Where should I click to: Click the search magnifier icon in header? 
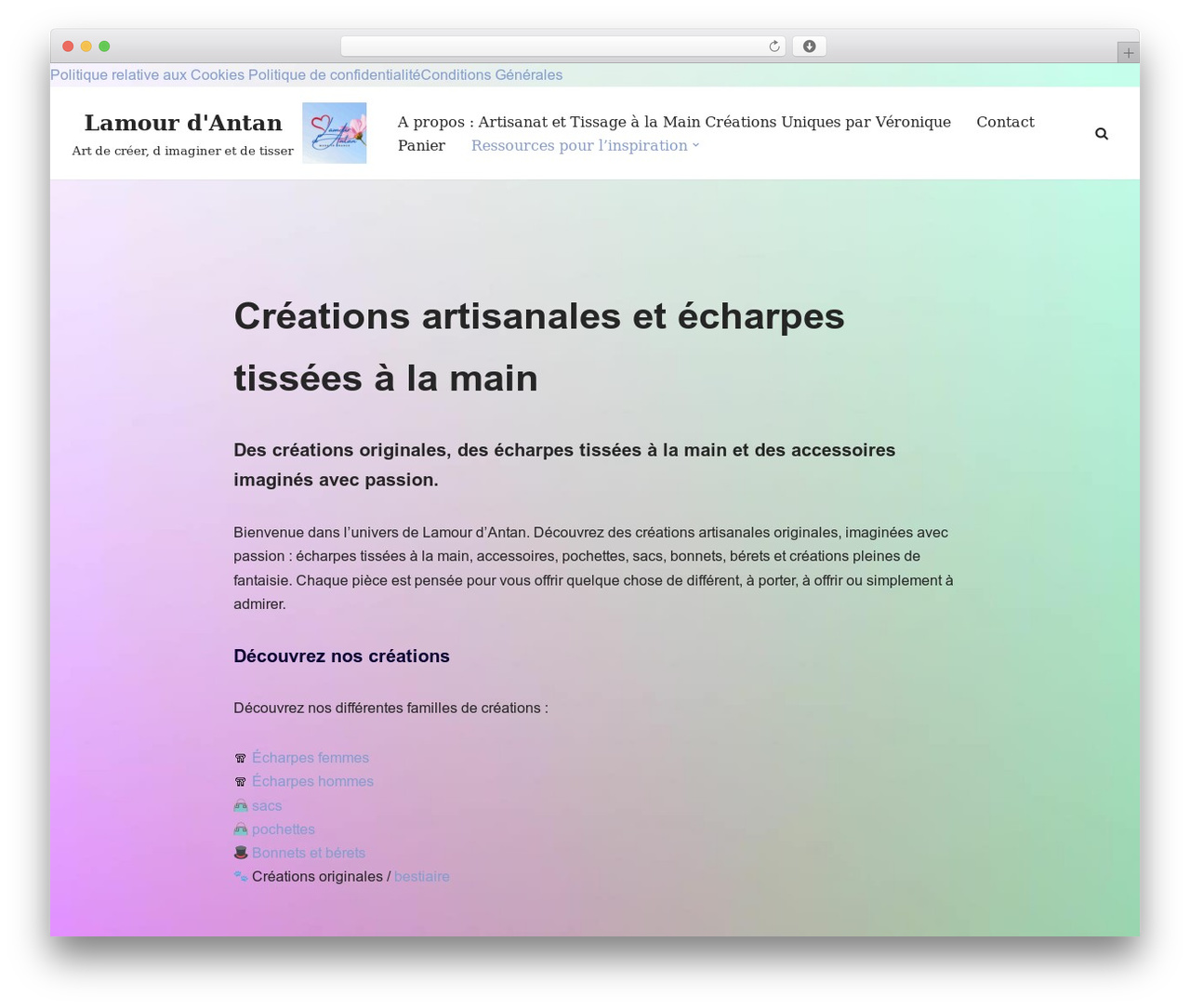(x=1102, y=134)
